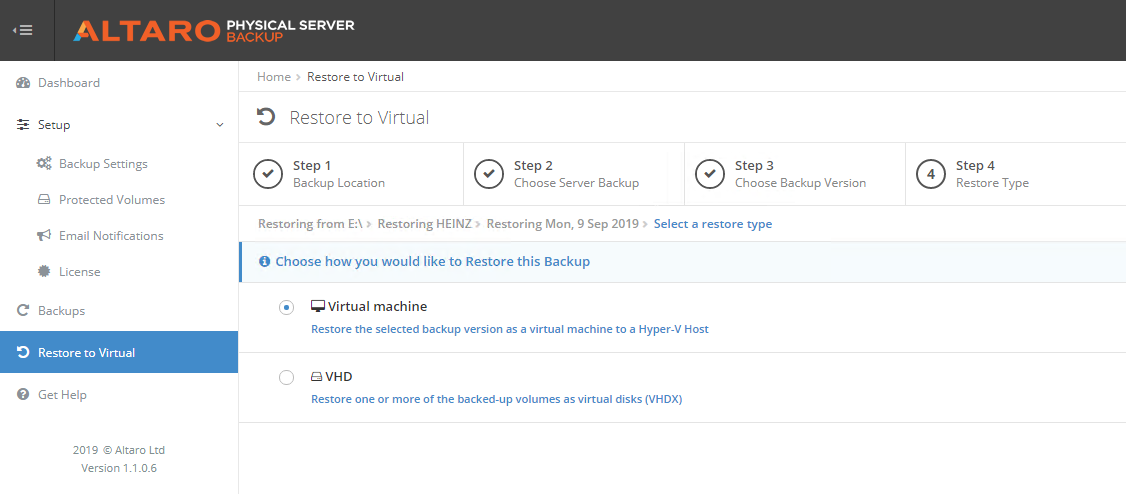The width and height of the screenshot is (1126, 494).
Task: Click the restore arrow icon beside page title
Action: pos(266,117)
